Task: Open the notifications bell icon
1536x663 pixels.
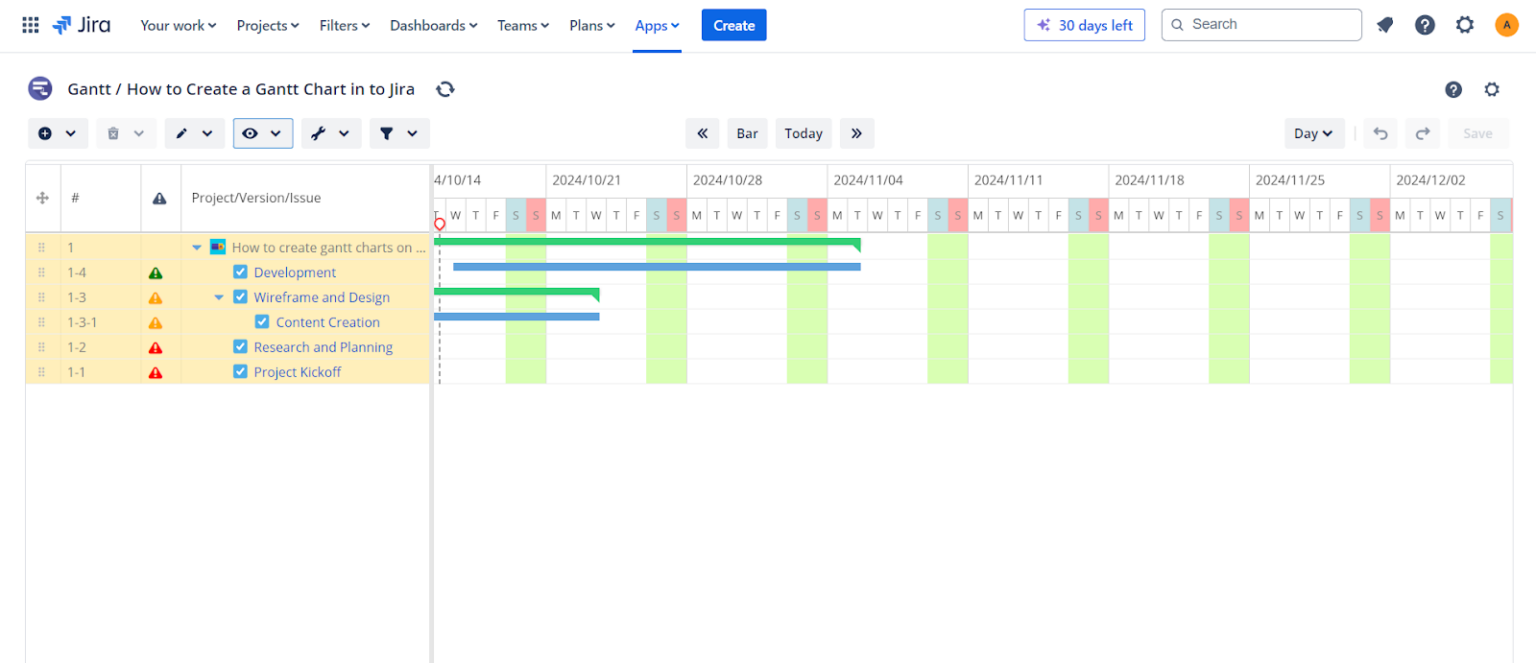Action: (1385, 25)
